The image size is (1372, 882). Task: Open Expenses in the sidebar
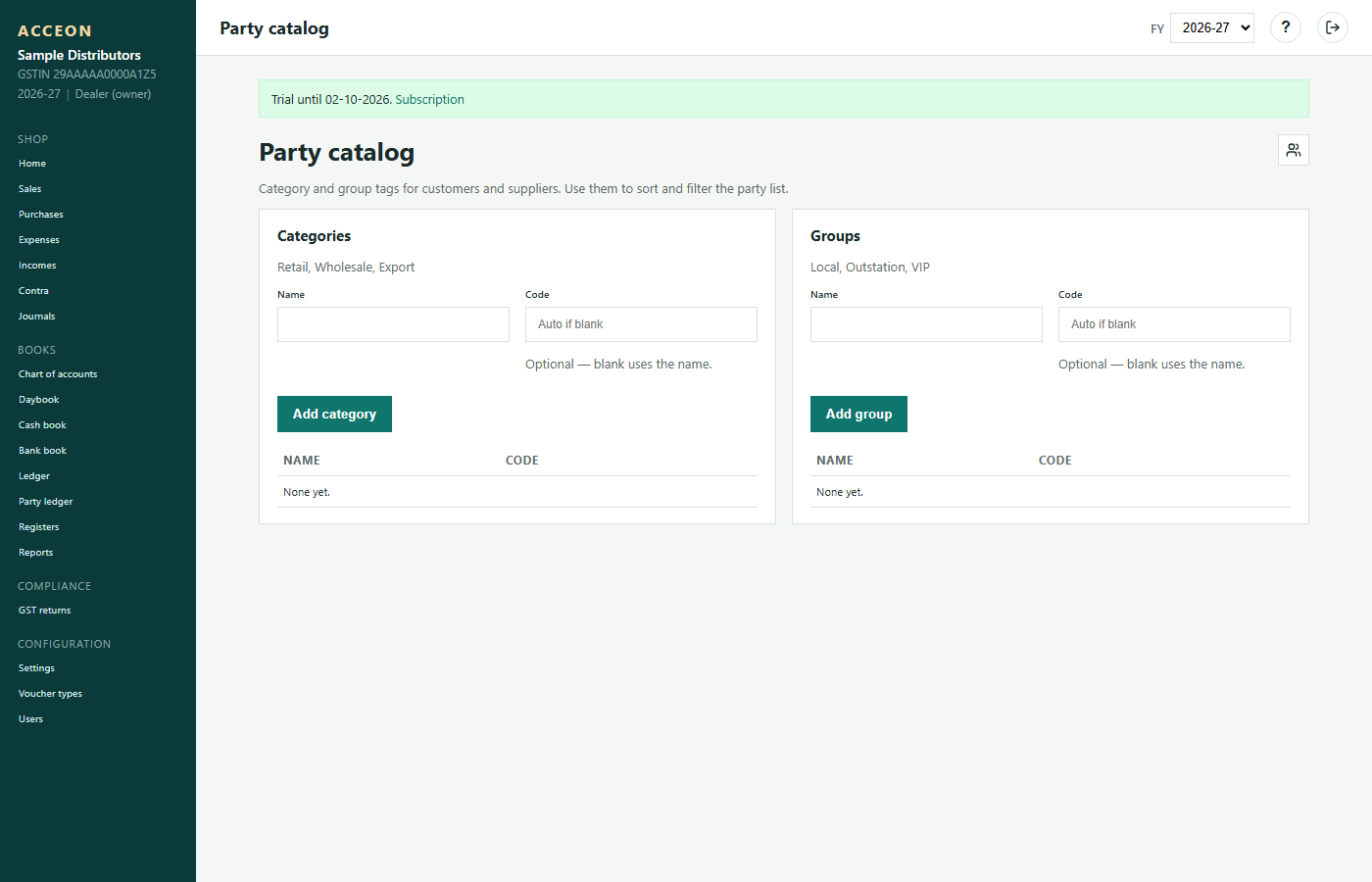pos(39,240)
